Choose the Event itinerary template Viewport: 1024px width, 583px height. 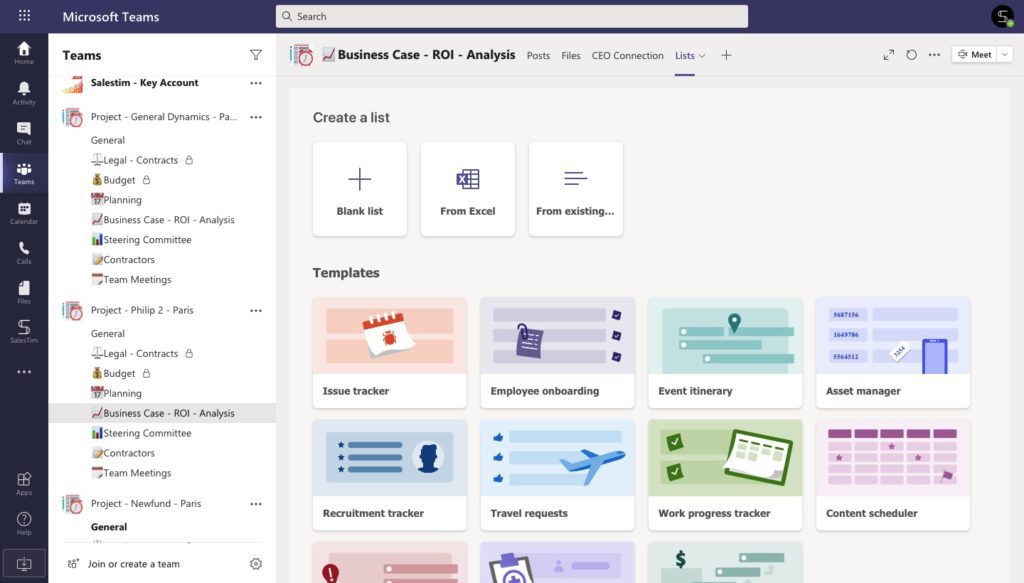pyautogui.click(x=725, y=353)
